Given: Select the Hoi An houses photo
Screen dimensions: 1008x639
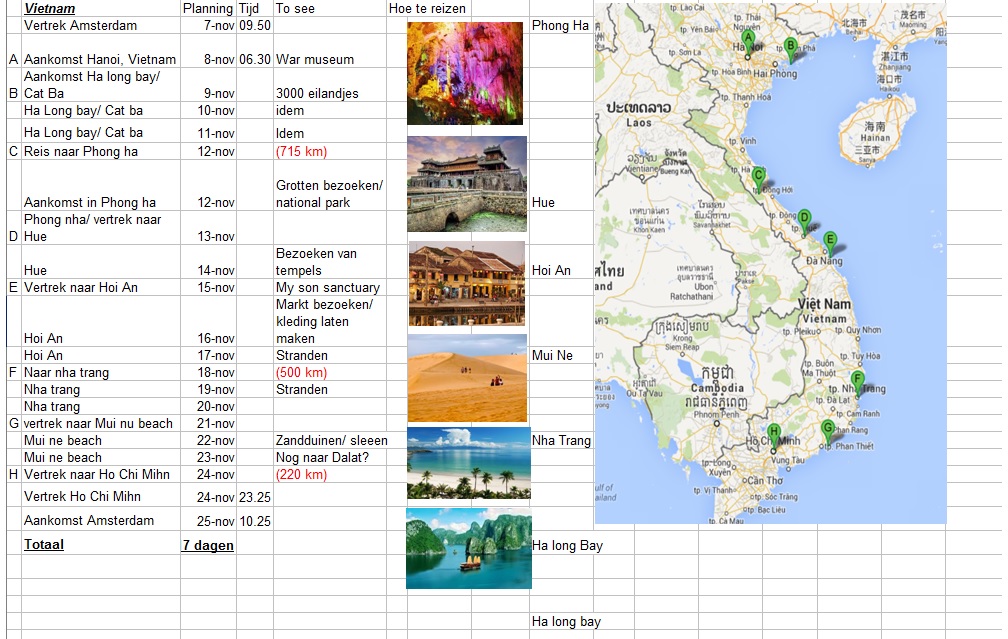Looking at the screenshot, I should pos(467,284).
